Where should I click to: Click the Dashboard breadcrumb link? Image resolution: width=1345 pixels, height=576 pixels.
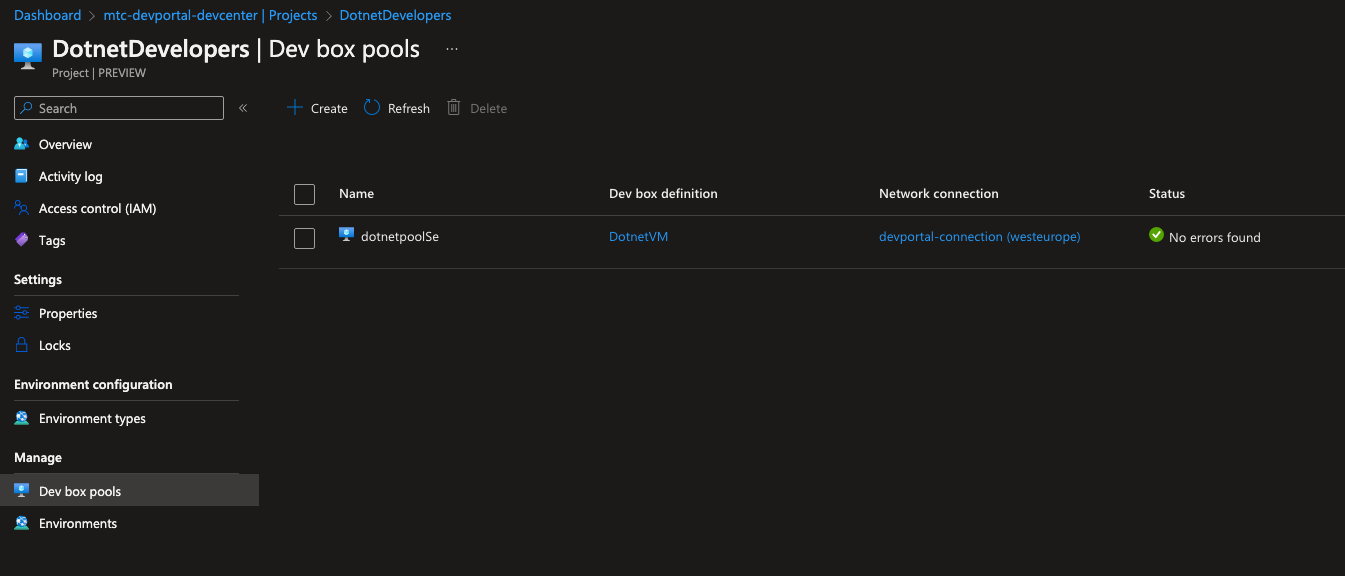tap(47, 15)
